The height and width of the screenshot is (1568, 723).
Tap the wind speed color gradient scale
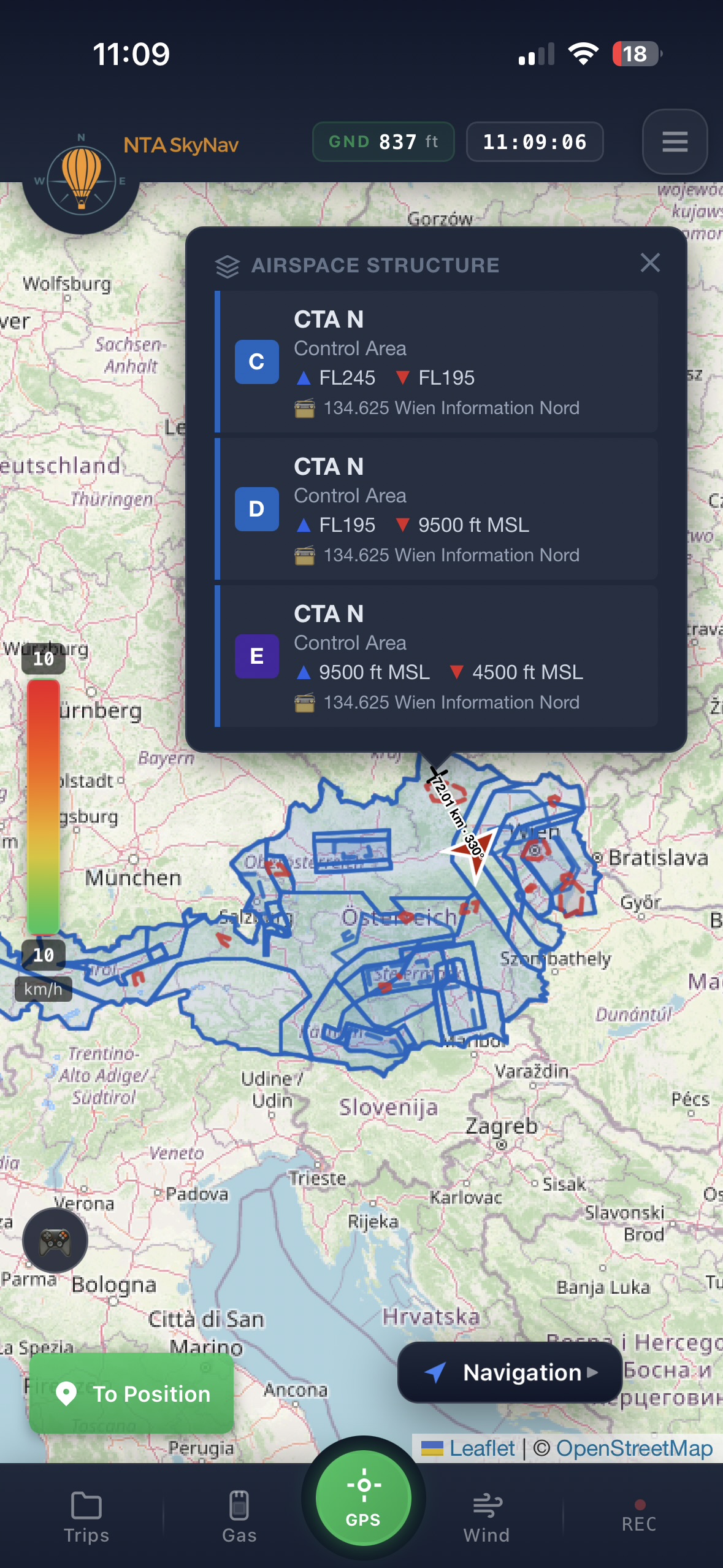[43, 806]
